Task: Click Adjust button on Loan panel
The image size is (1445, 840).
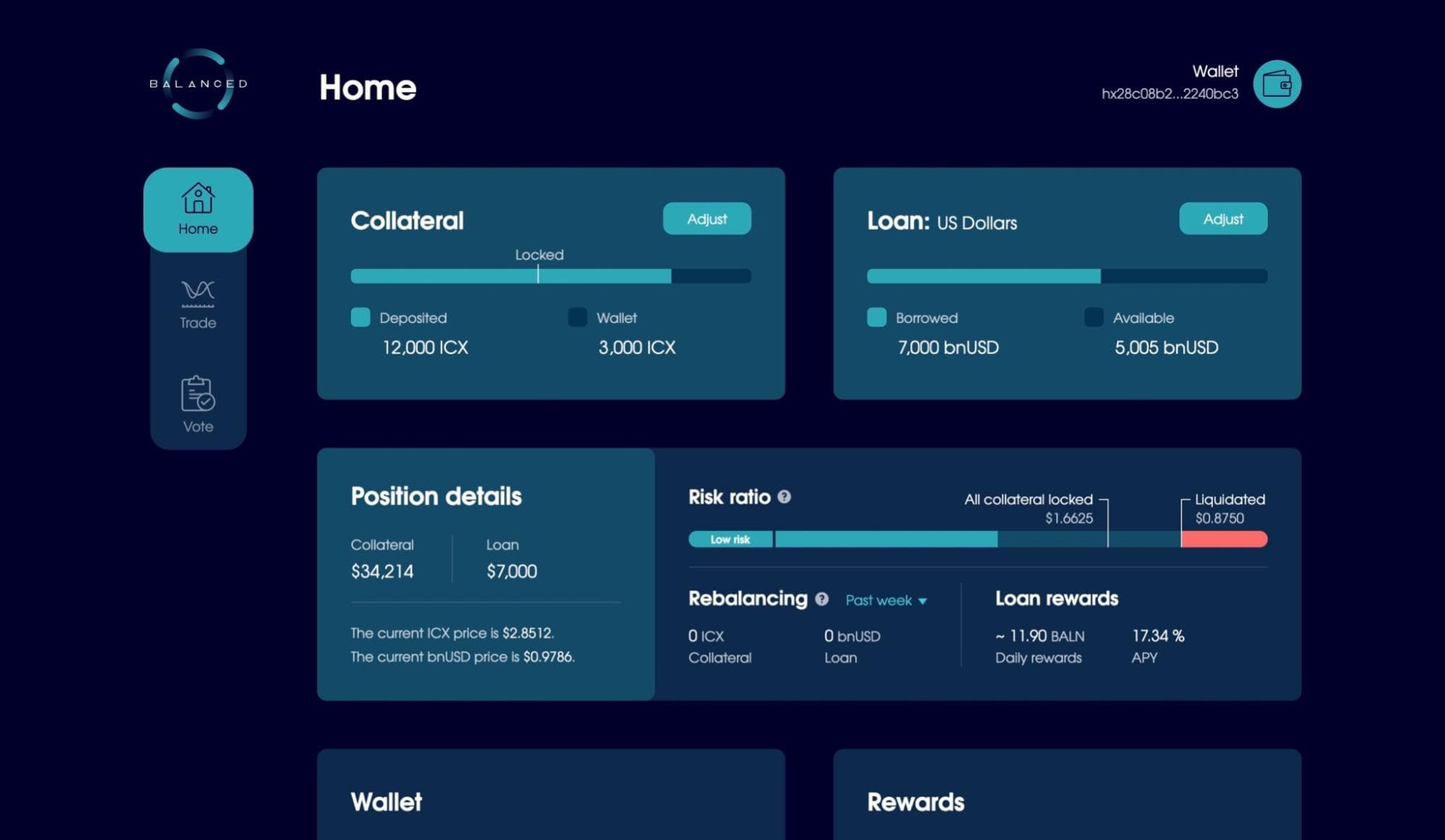Action: [x=1223, y=217]
